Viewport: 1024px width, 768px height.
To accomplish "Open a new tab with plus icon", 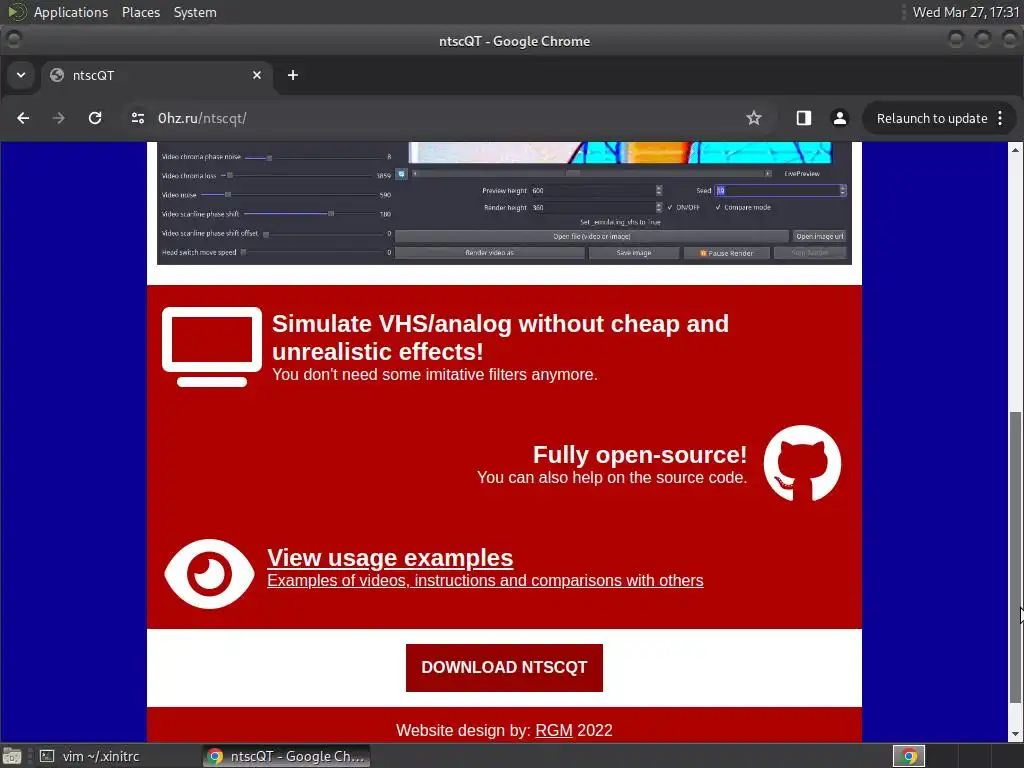I will coord(293,75).
